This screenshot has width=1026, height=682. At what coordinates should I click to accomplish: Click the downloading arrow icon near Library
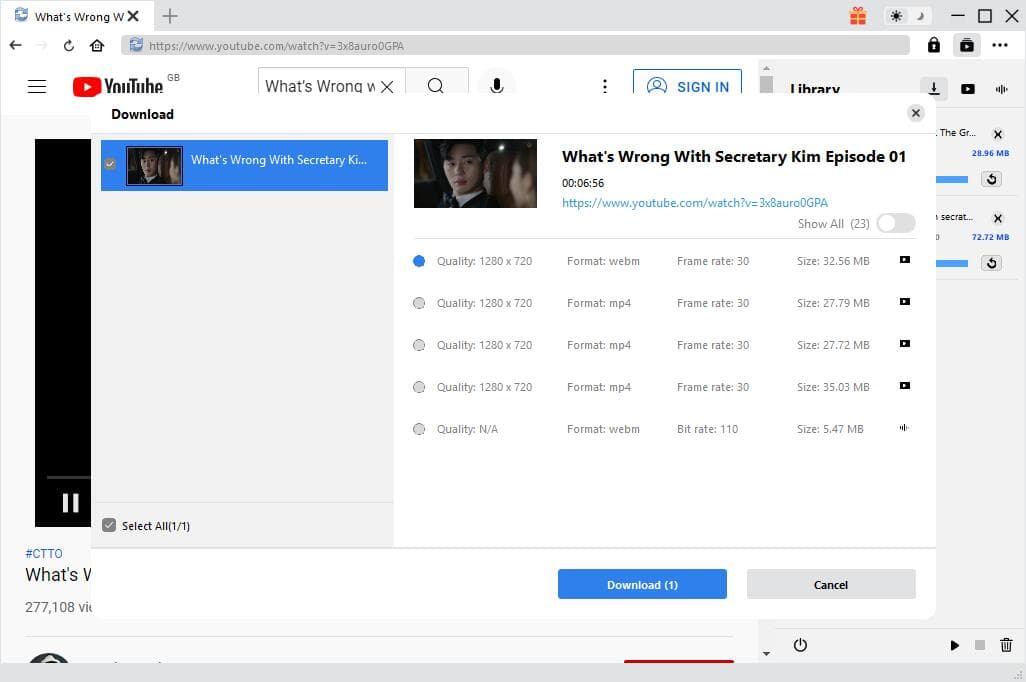(933, 89)
